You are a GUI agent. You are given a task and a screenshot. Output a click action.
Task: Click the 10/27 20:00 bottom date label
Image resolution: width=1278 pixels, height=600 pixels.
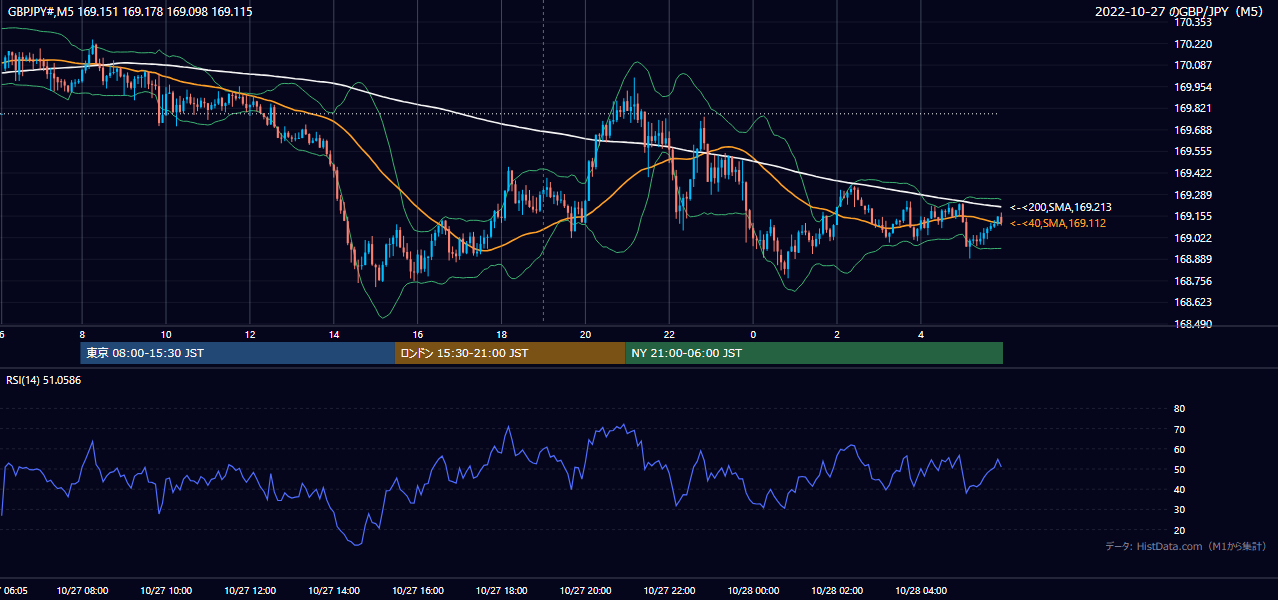(x=586, y=590)
